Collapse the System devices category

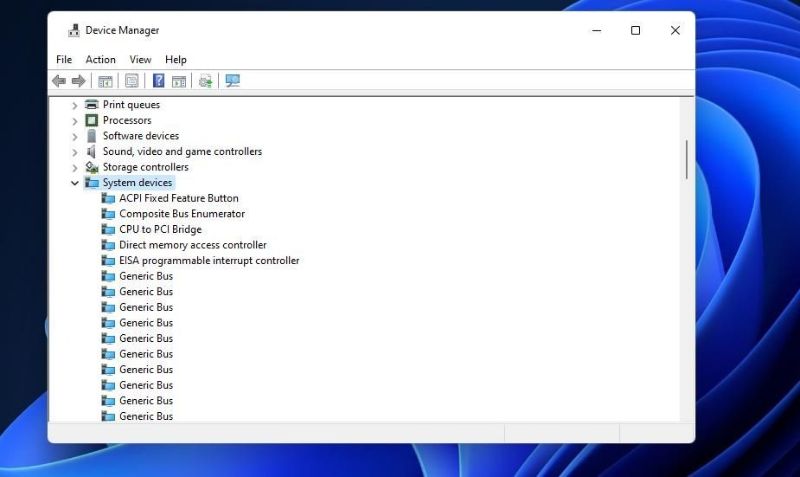tap(75, 183)
